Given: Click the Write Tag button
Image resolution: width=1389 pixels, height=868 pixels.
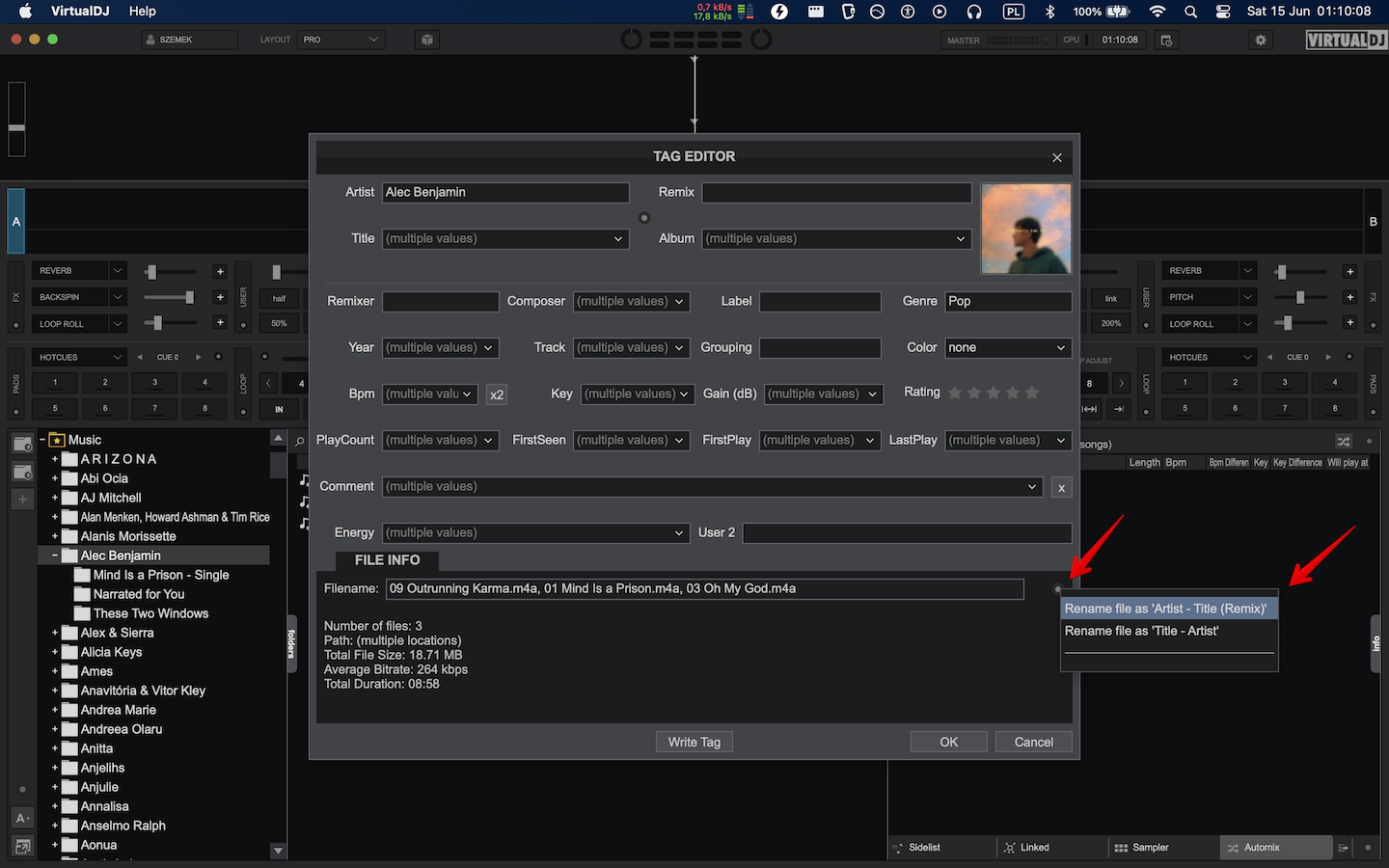Looking at the screenshot, I should pyautogui.click(x=694, y=742).
